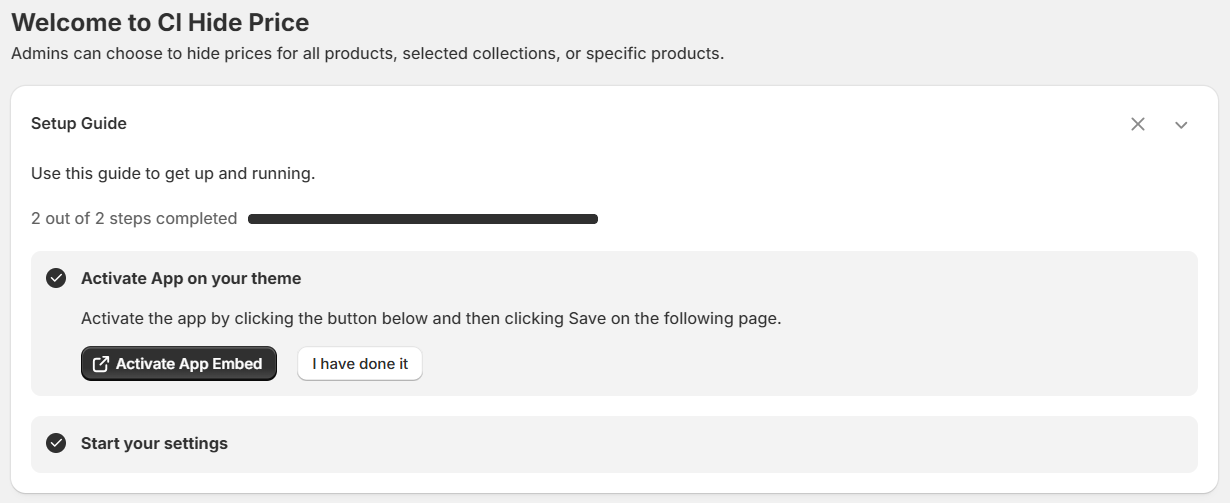Collapse the Setup Guide using the chevron

[1181, 125]
